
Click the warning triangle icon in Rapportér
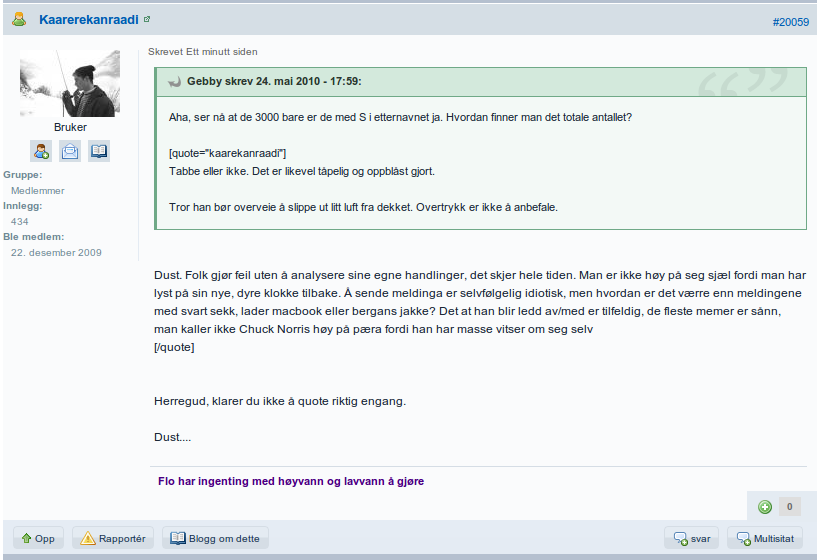(88, 538)
